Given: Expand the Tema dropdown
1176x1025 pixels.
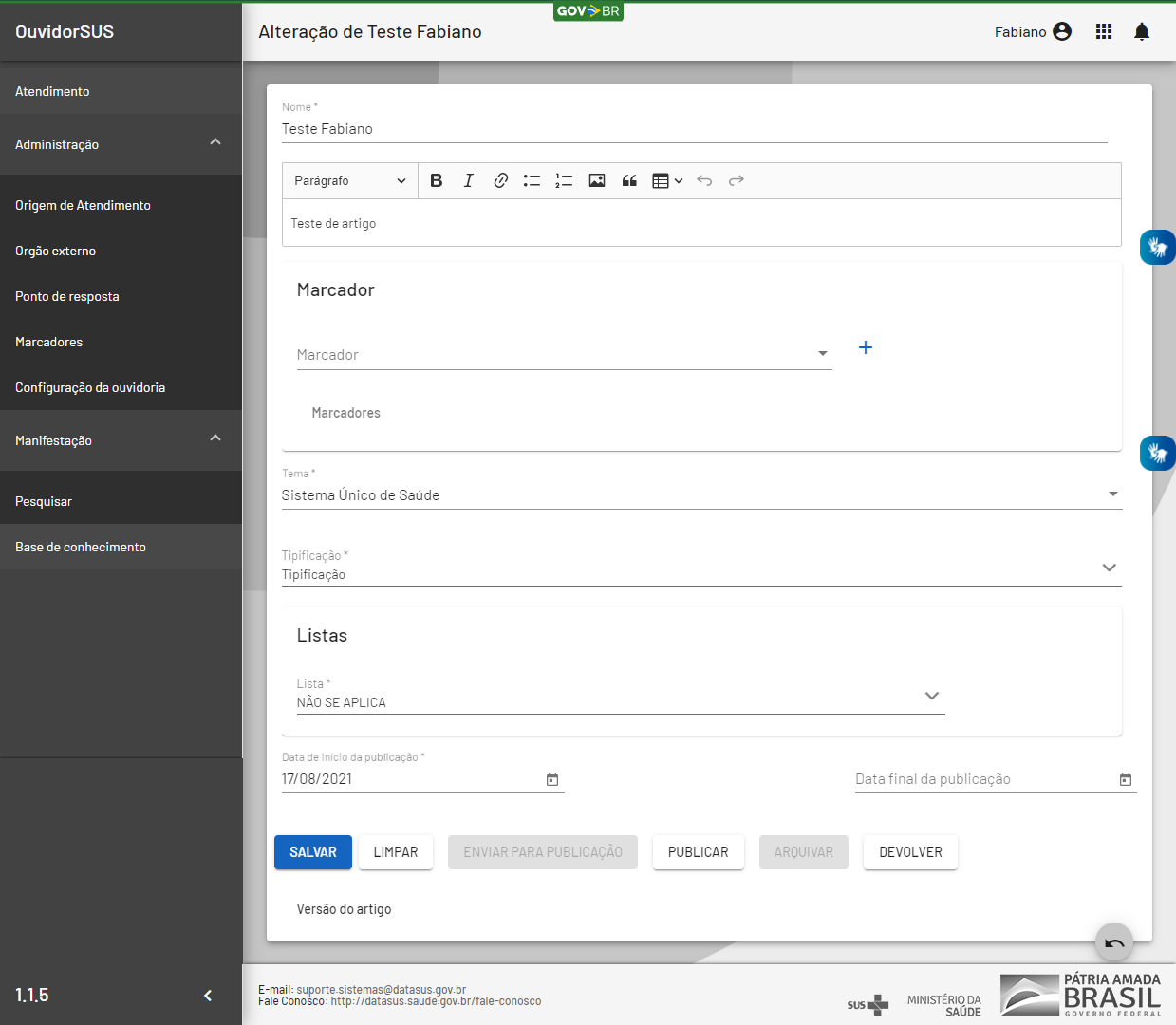Looking at the screenshot, I should [x=1112, y=494].
